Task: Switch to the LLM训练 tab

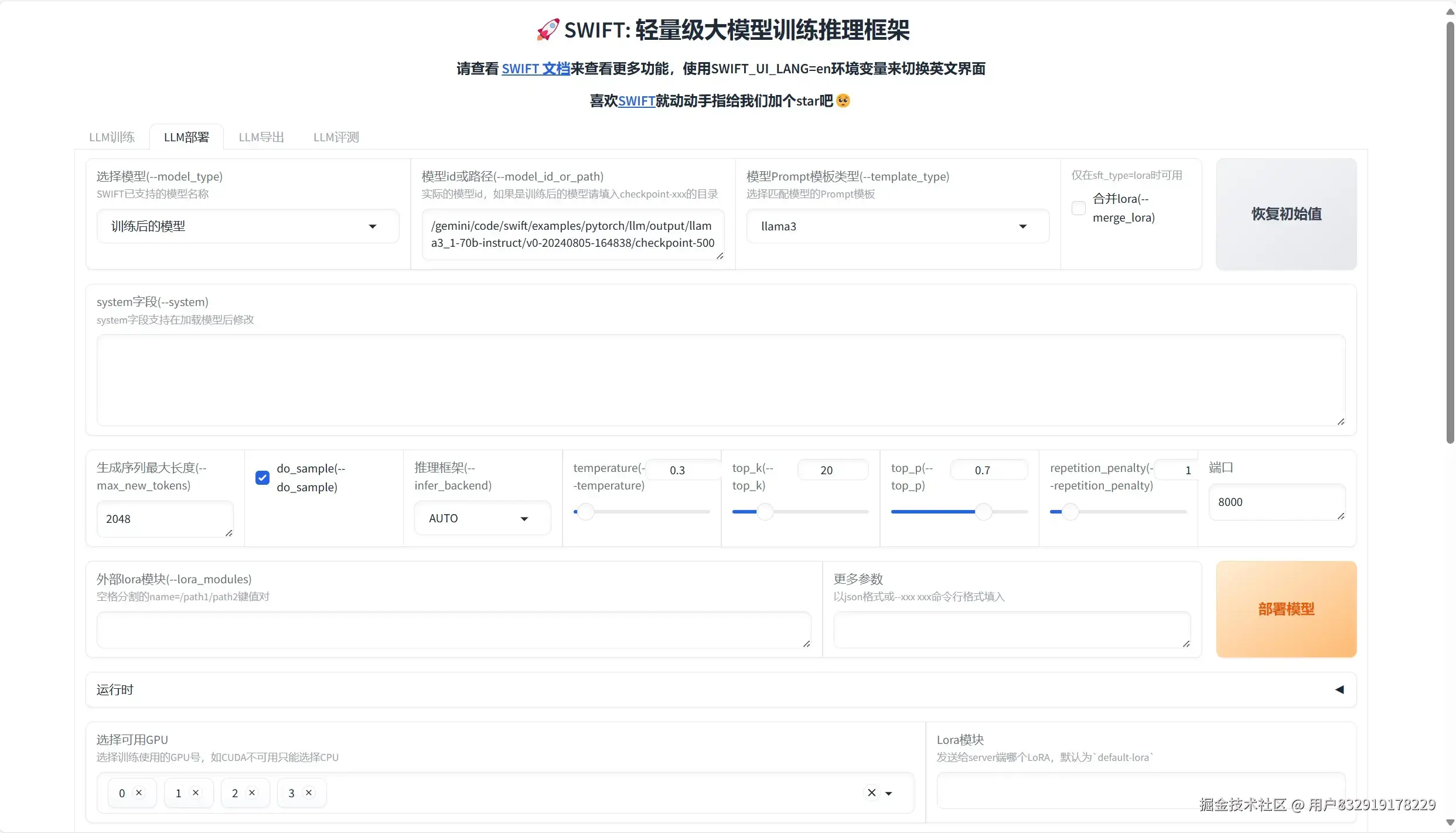Action: click(111, 137)
